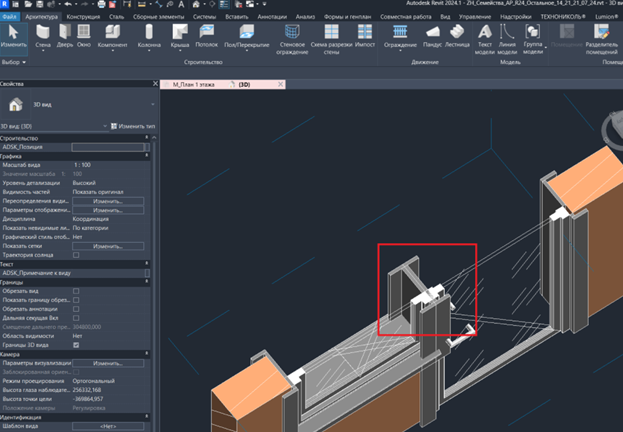Switch to the Вставить ribbon tab
623x432 pixels.
pyautogui.click(x=237, y=17)
